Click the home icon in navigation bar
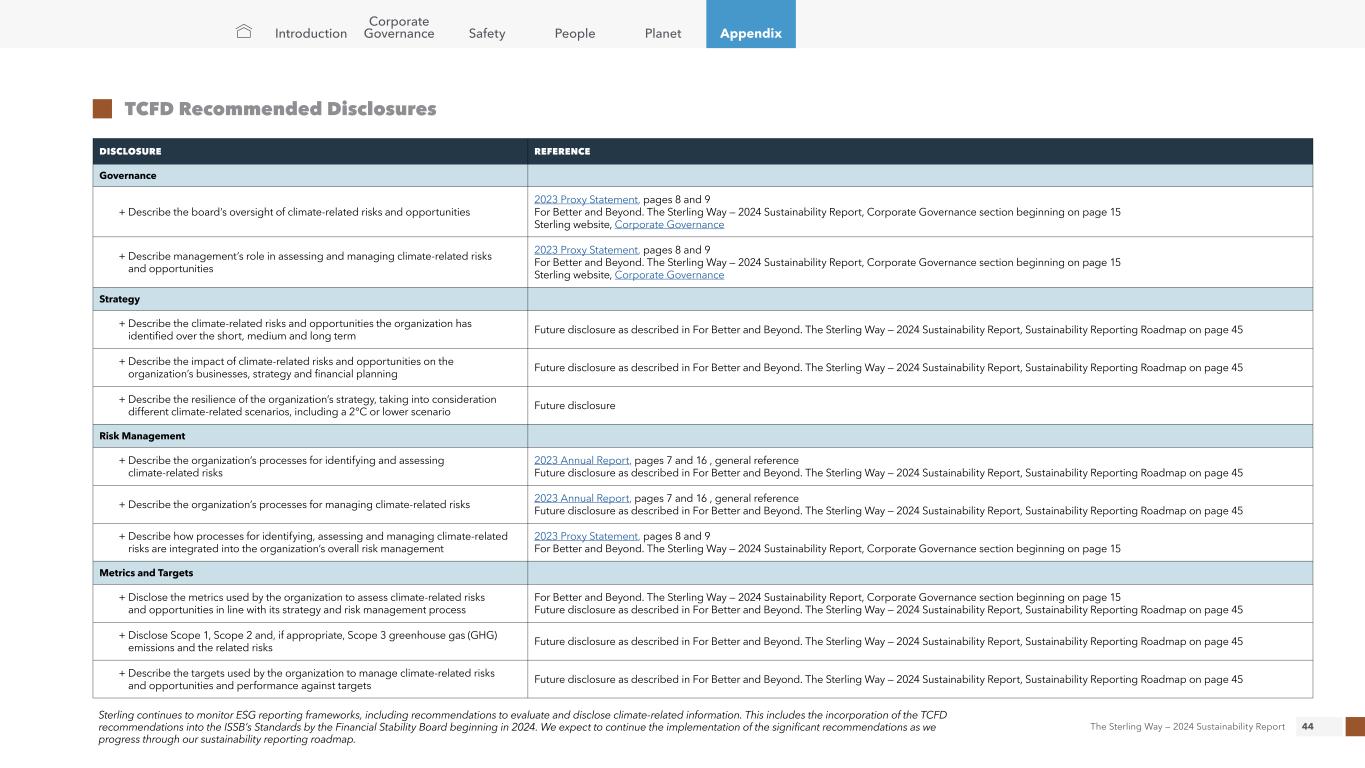The height and width of the screenshot is (768, 1365). click(243, 32)
